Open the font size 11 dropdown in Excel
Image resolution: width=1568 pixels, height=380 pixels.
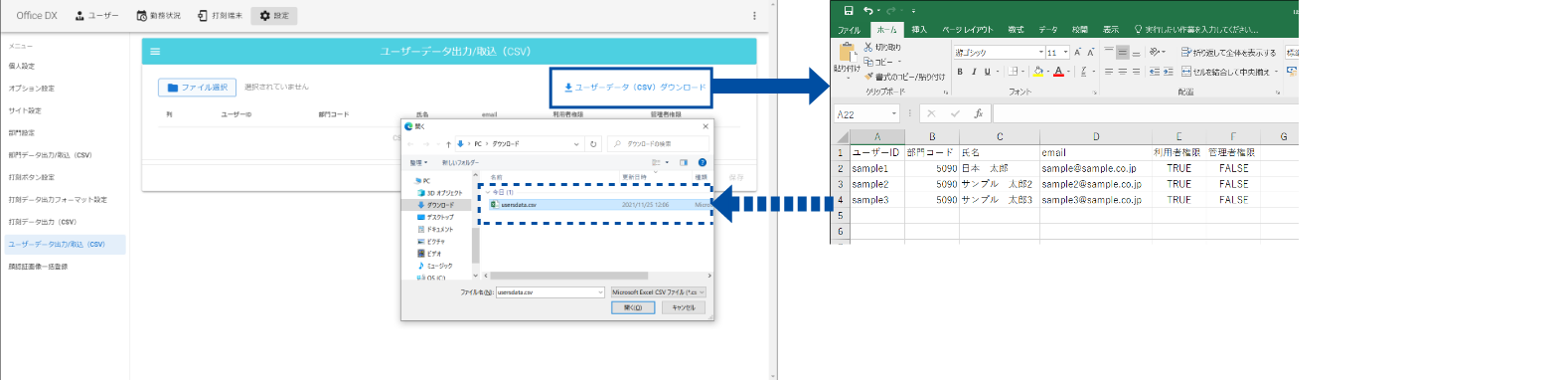1065,52
